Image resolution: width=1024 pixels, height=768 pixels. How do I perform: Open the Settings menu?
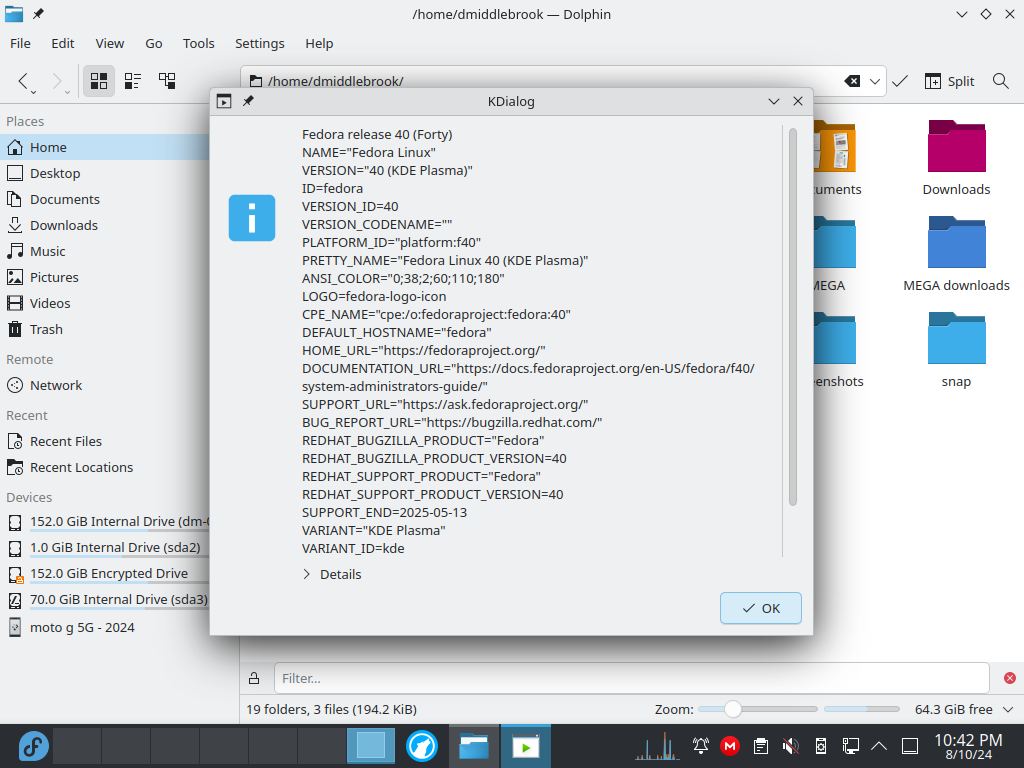259,43
